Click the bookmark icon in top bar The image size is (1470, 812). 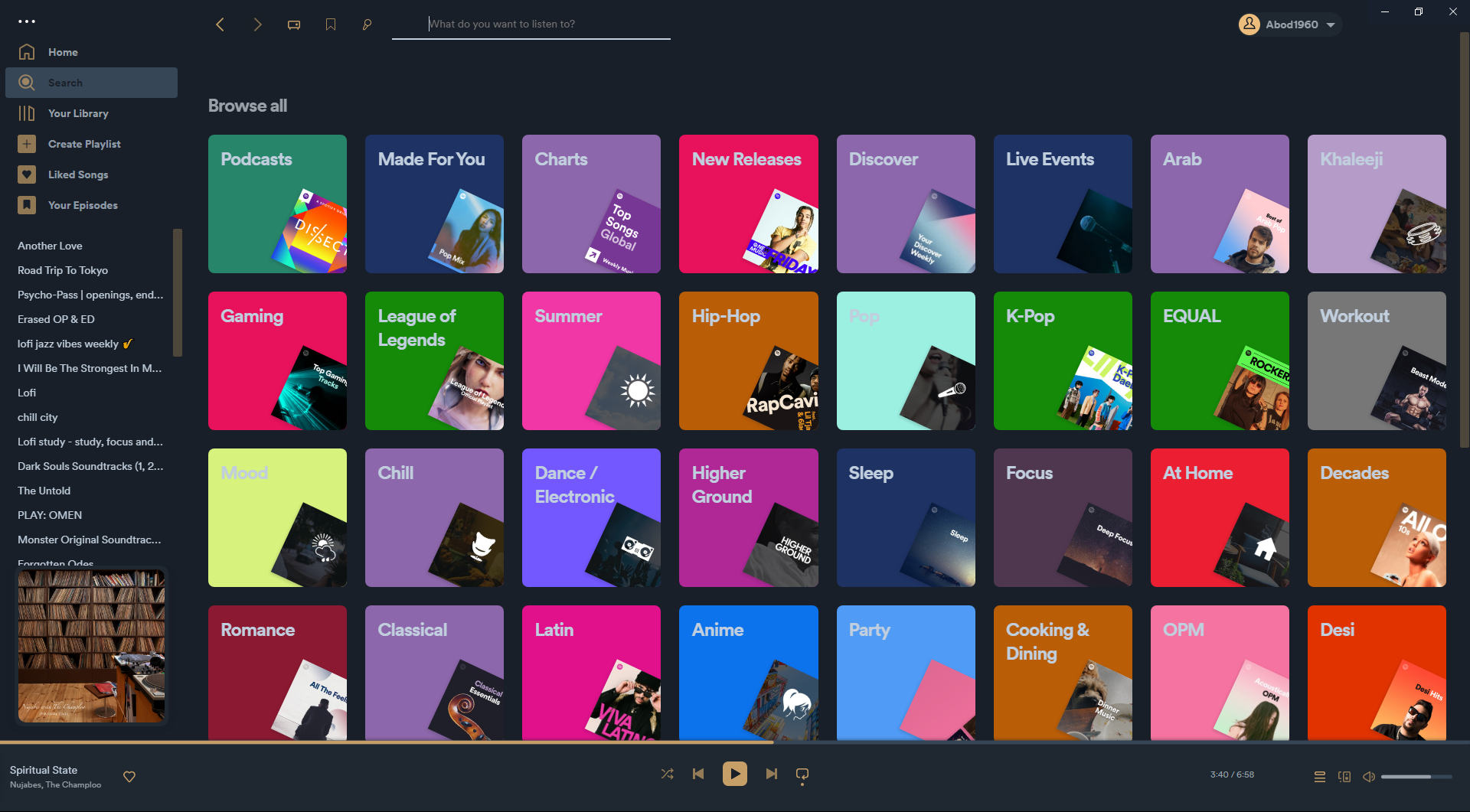(331, 24)
